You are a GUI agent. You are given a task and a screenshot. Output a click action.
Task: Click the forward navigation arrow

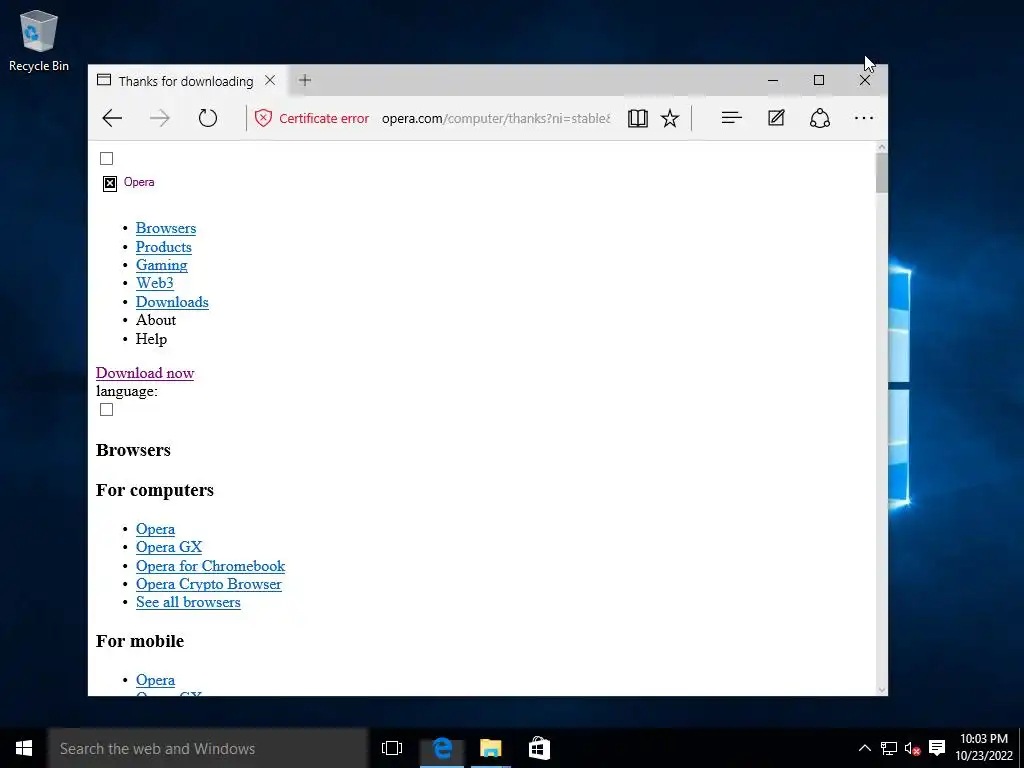[159, 118]
